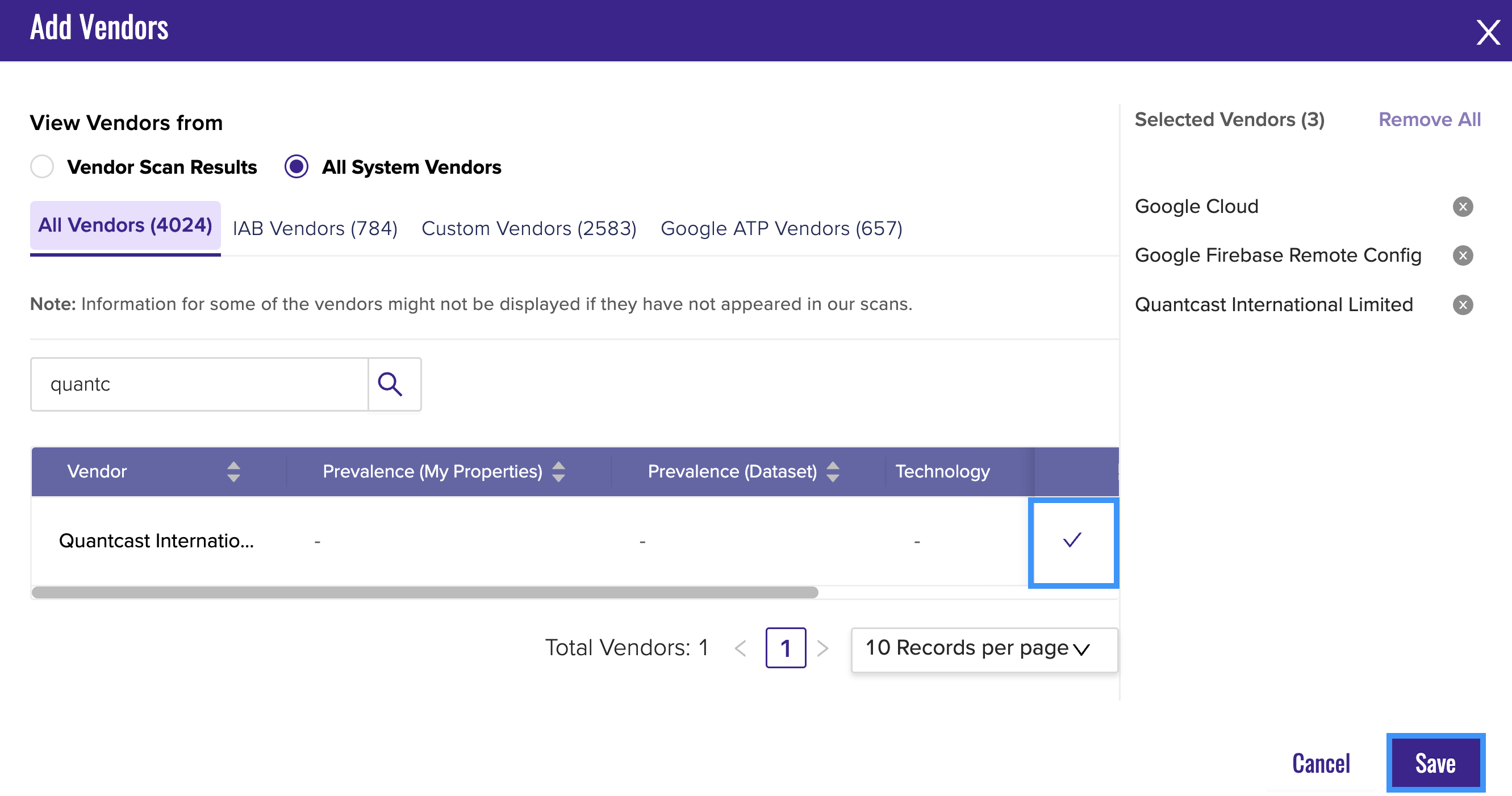Image resolution: width=1512 pixels, height=796 pixels.
Task: Click the Selected Vendors (3) heading
Action: pyautogui.click(x=1230, y=120)
